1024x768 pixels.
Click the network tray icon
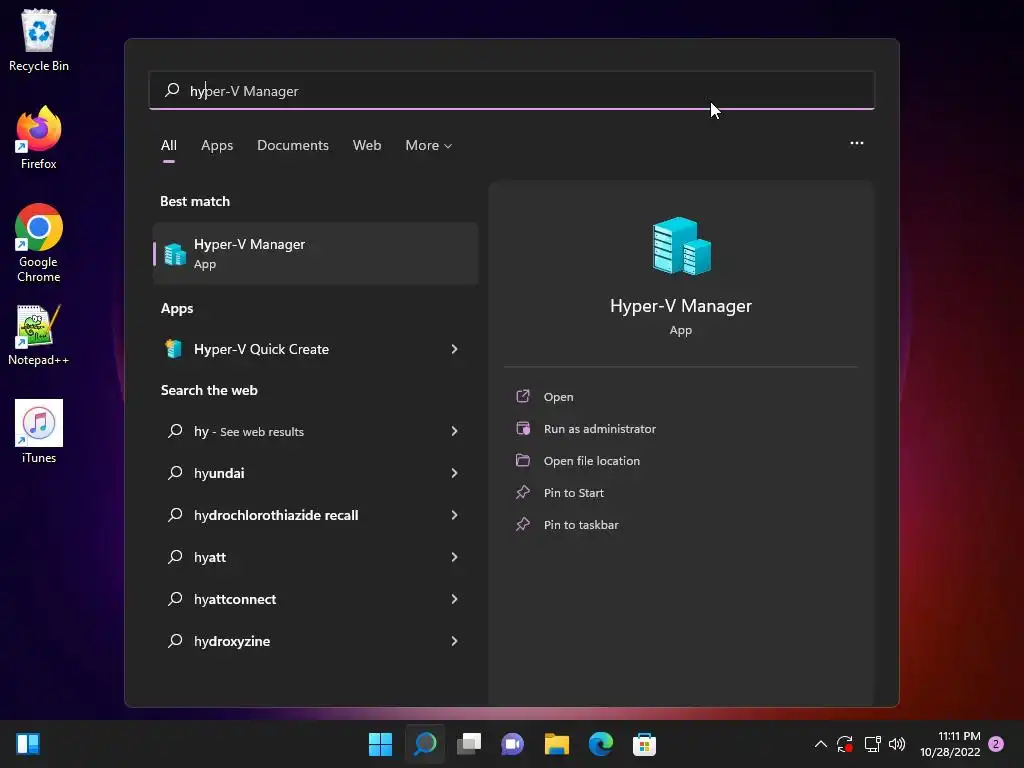872,744
